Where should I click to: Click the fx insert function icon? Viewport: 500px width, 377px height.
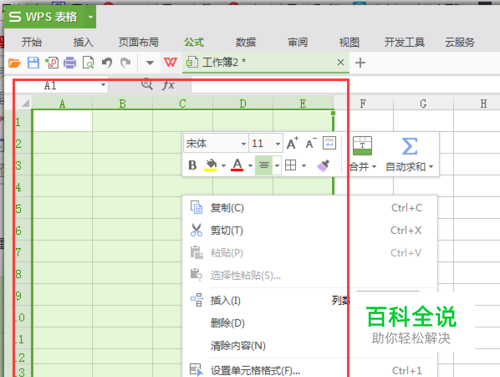pyautogui.click(x=168, y=85)
